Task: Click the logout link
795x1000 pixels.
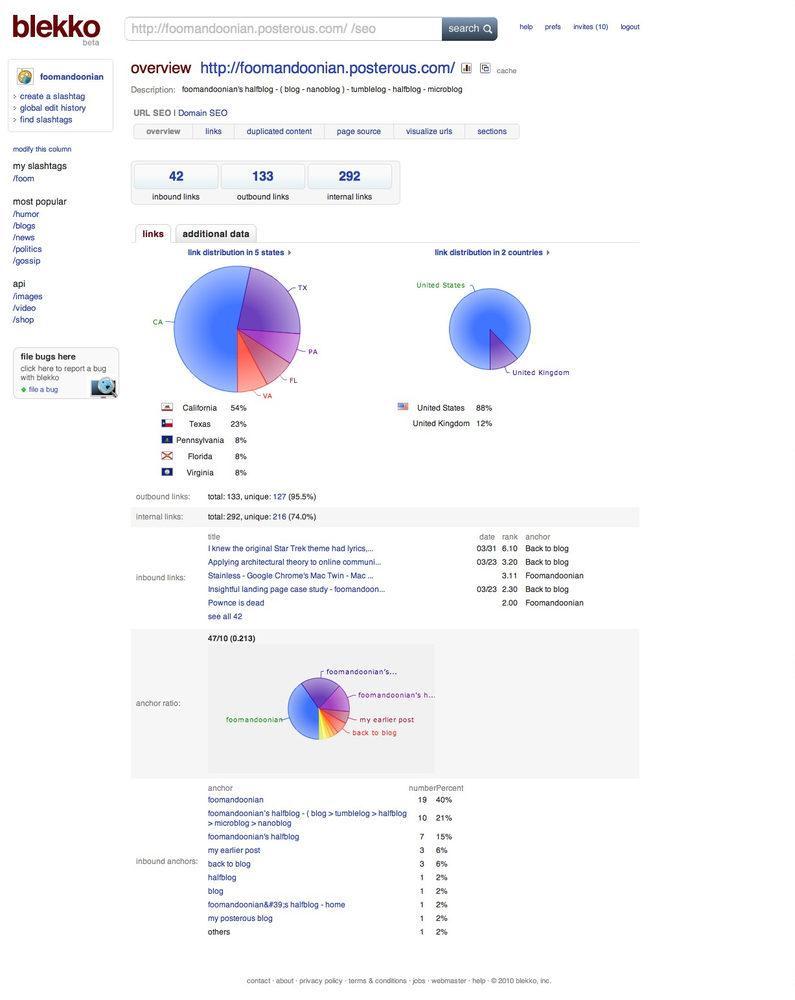Action: [630, 27]
